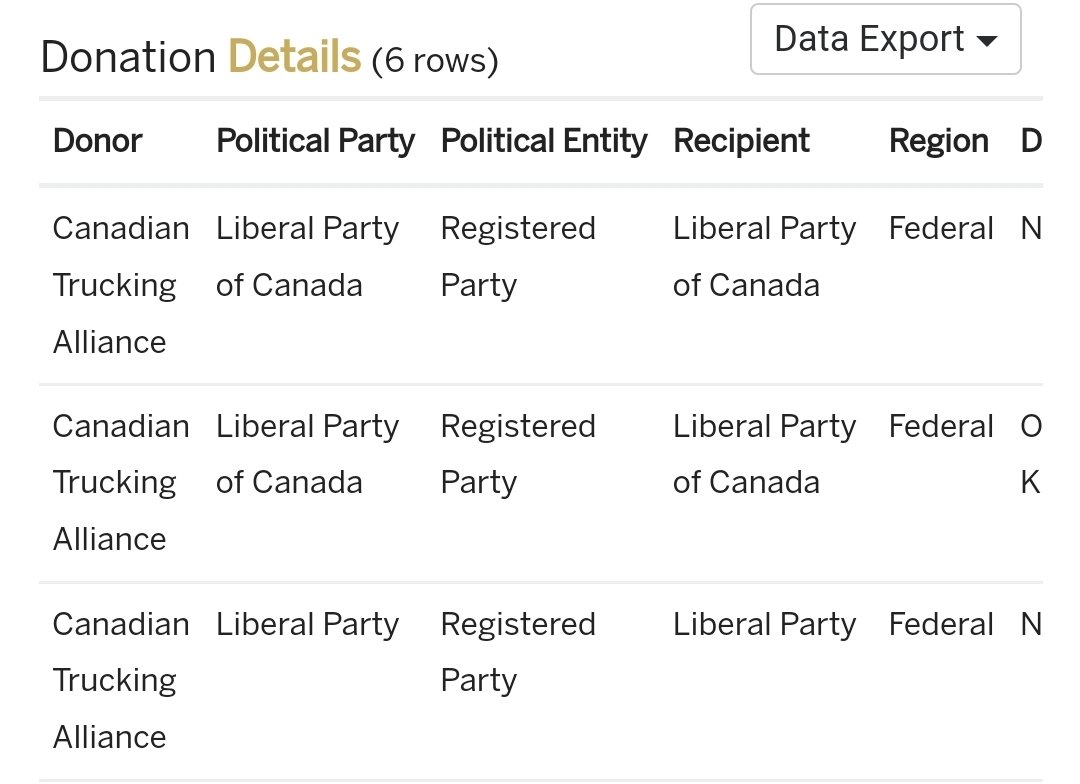Click the Recipient column header

[x=741, y=141]
